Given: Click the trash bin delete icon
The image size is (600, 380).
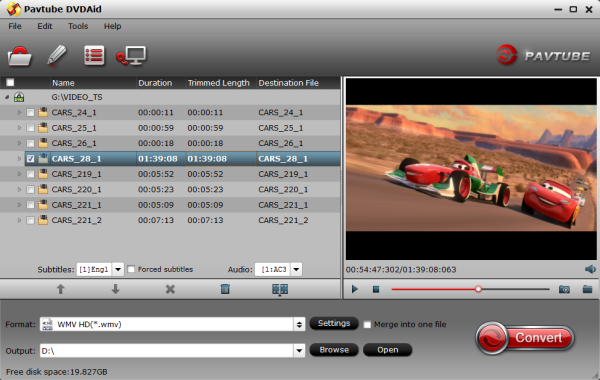Looking at the screenshot, I should coord(225,289).
